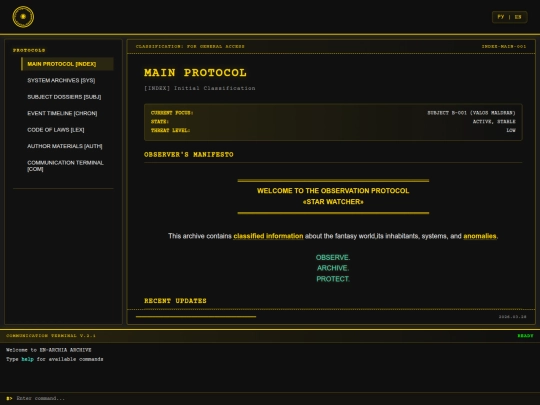The width and height of the screenshot is (540, 405).
Task: Open Code of Laws [LEX]
Action: tap(67, 130)
